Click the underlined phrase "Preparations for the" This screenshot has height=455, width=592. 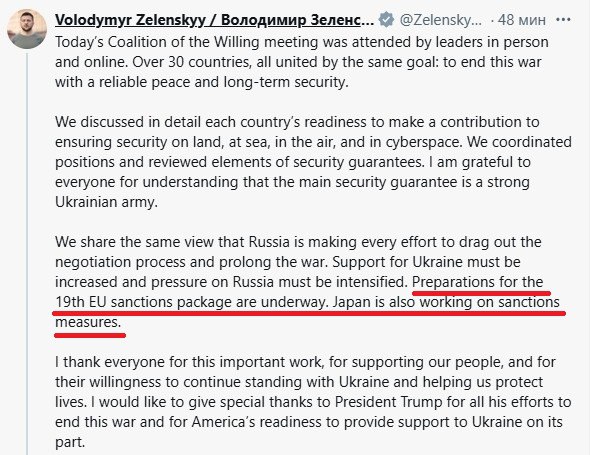point(478,282)
